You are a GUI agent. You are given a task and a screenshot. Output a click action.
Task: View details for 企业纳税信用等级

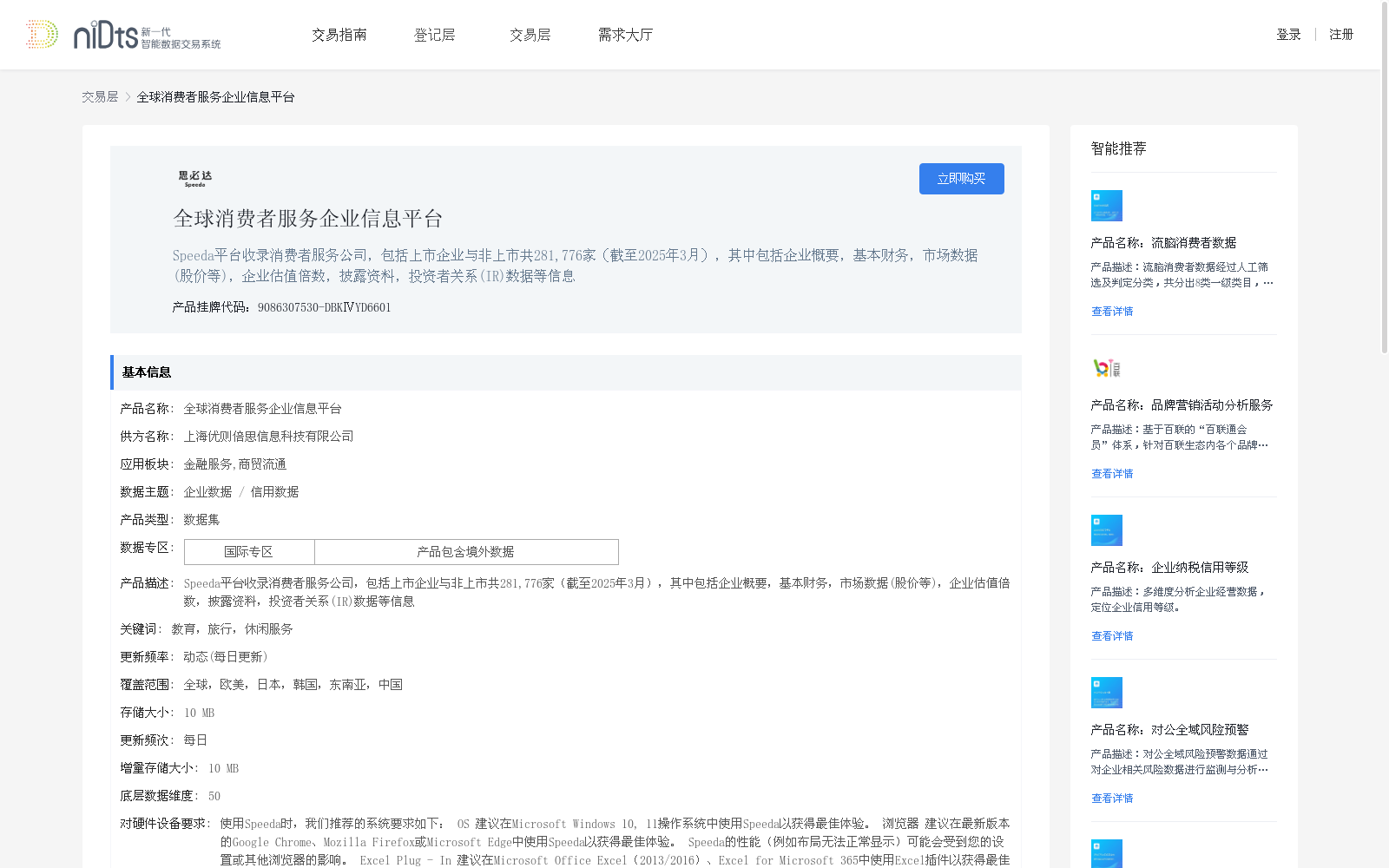click(x=1112, y=636)
